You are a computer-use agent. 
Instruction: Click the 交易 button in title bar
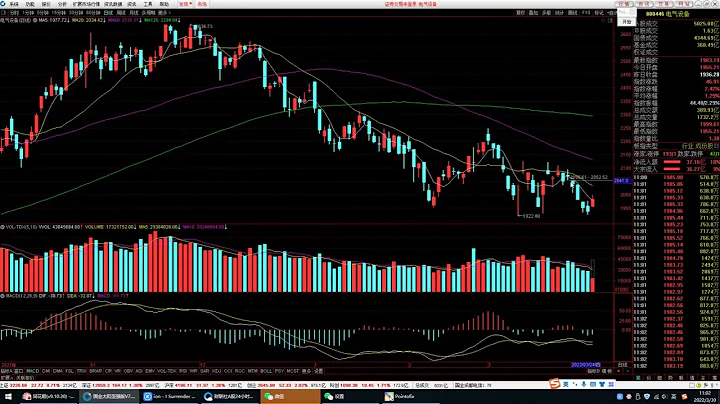[x=664, y=4]
